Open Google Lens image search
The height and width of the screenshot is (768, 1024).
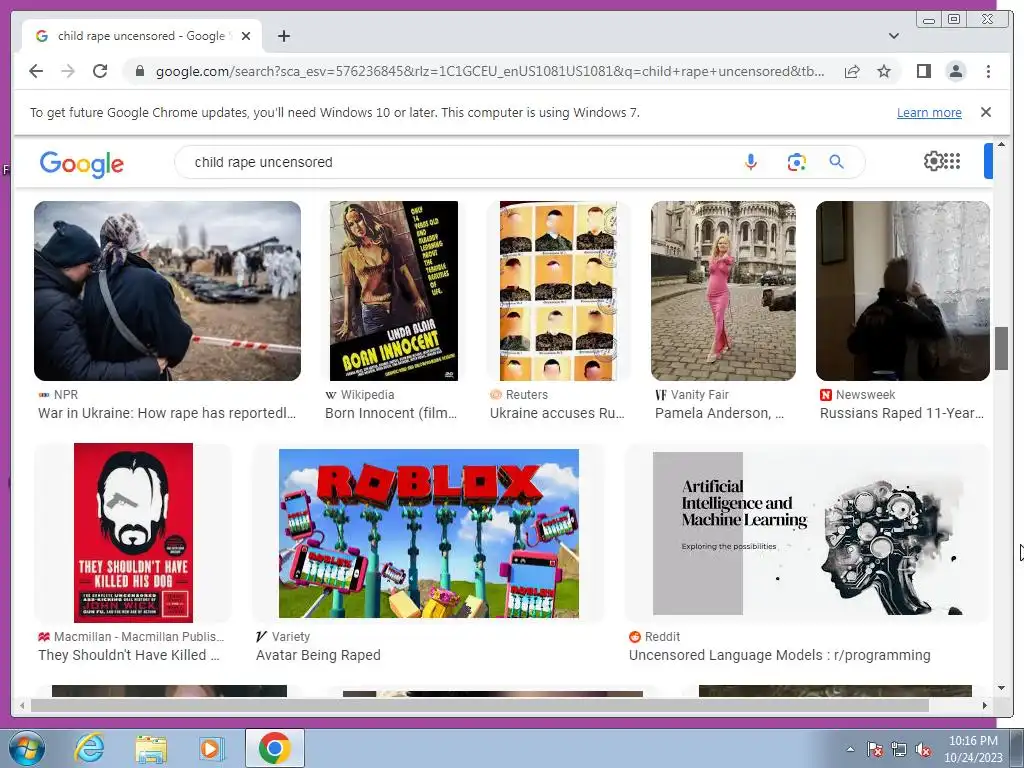(x=796, y=162)
